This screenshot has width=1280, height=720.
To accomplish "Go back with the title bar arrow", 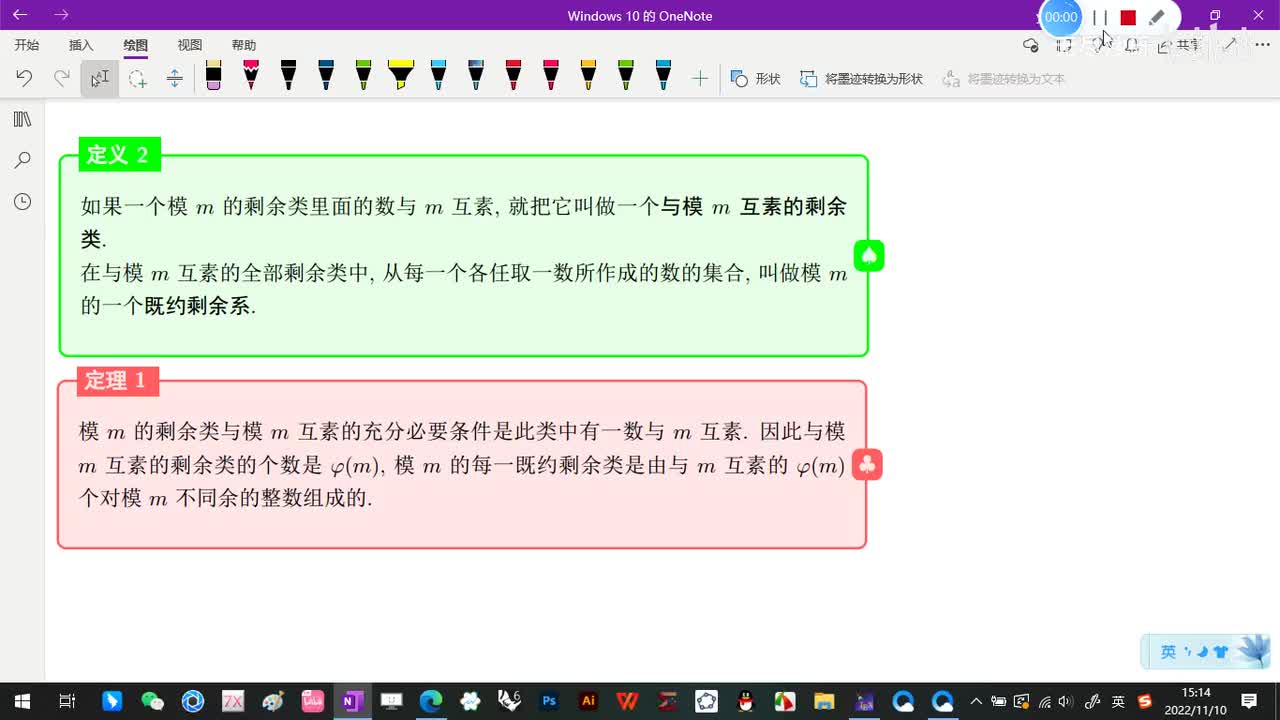I will pos(20,15).
